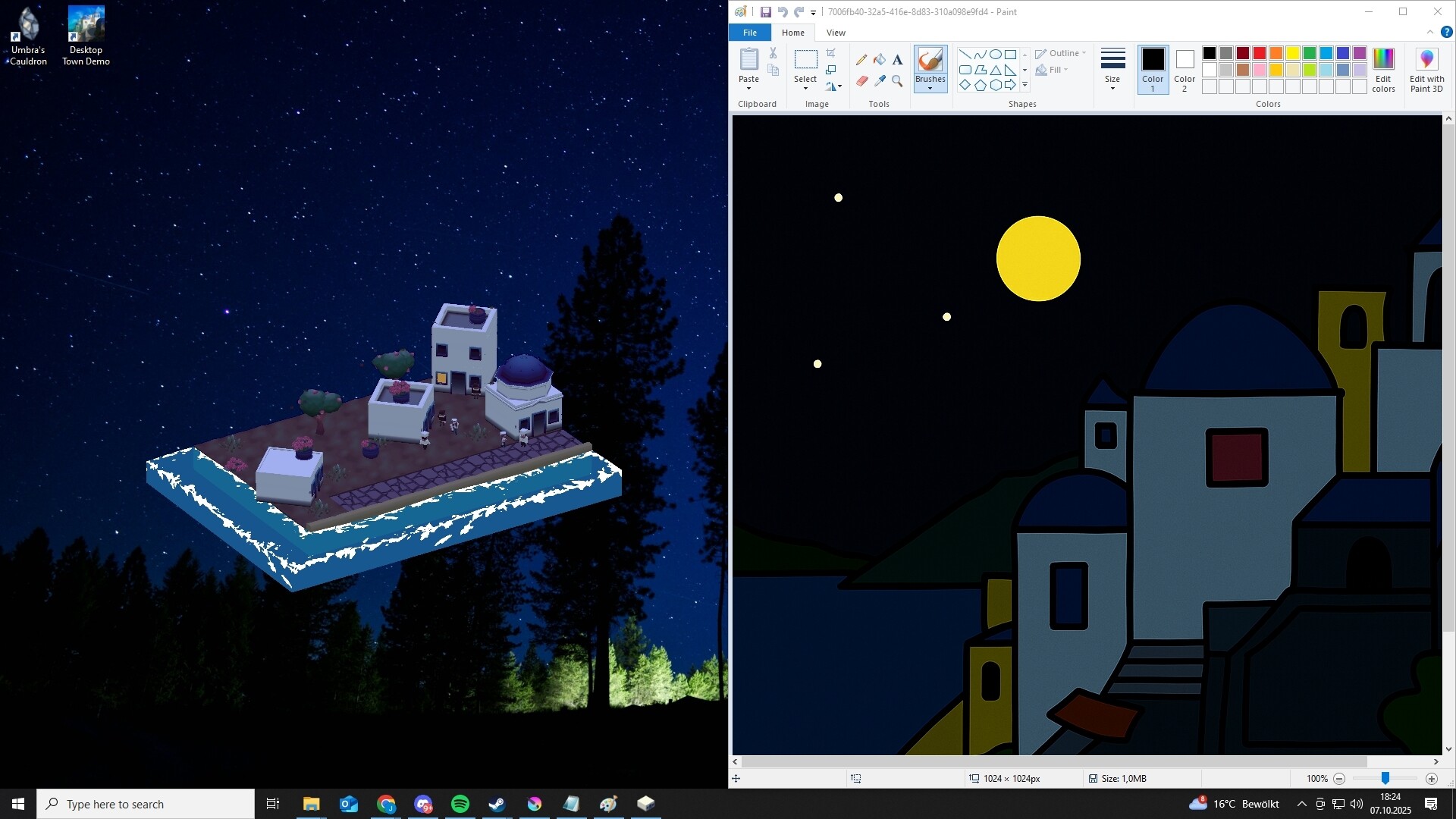Activate the Text tool
Screen dimensions: 1456x819
pos(897,60)
